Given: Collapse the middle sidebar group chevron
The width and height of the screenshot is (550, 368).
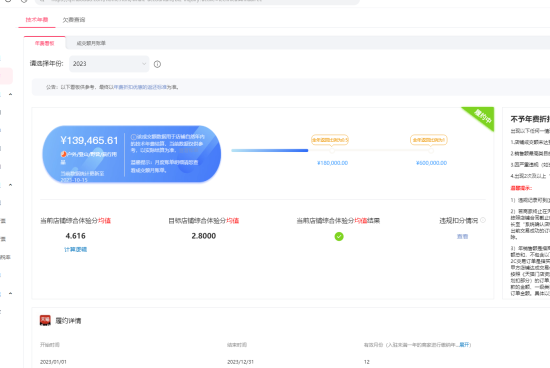Looking at the screenshot, I should (x=11, y=185).
